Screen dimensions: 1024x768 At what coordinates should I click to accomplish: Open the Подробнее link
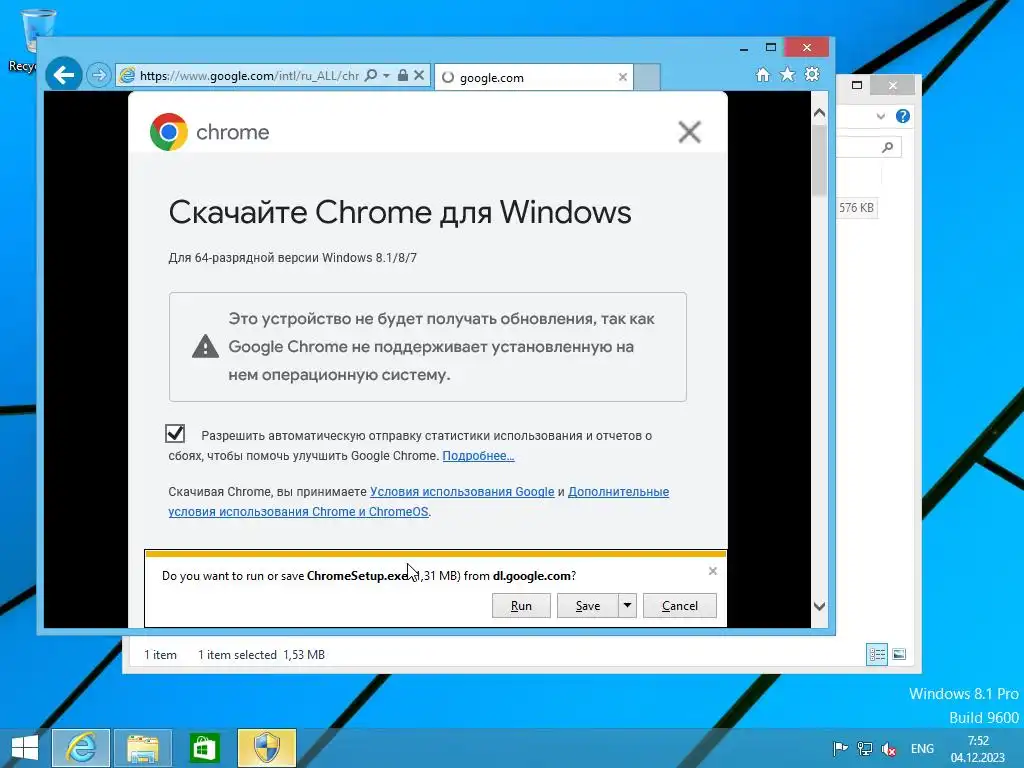tap(478, 456)
